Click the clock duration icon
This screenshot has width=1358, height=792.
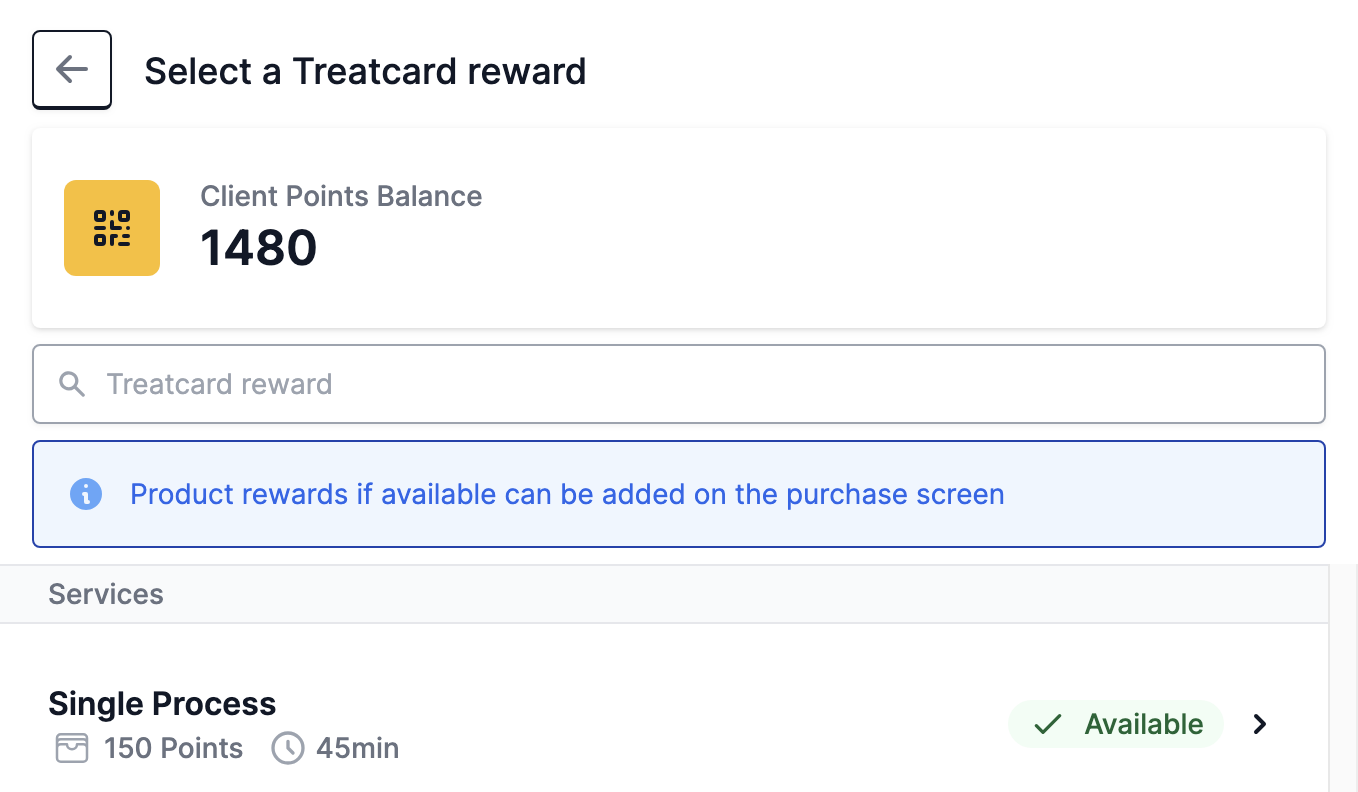point(288,748)
